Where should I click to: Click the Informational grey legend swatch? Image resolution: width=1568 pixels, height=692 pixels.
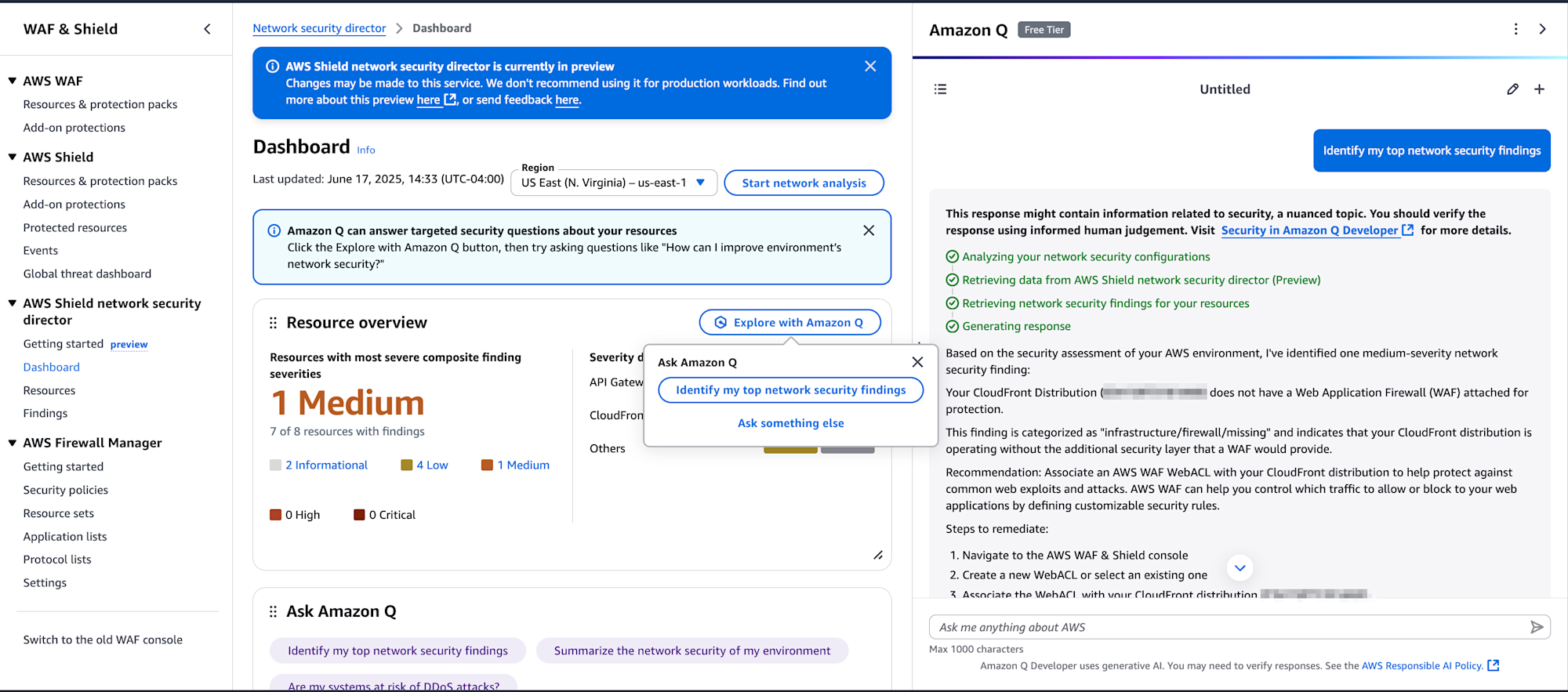click(x=275, y=466)
